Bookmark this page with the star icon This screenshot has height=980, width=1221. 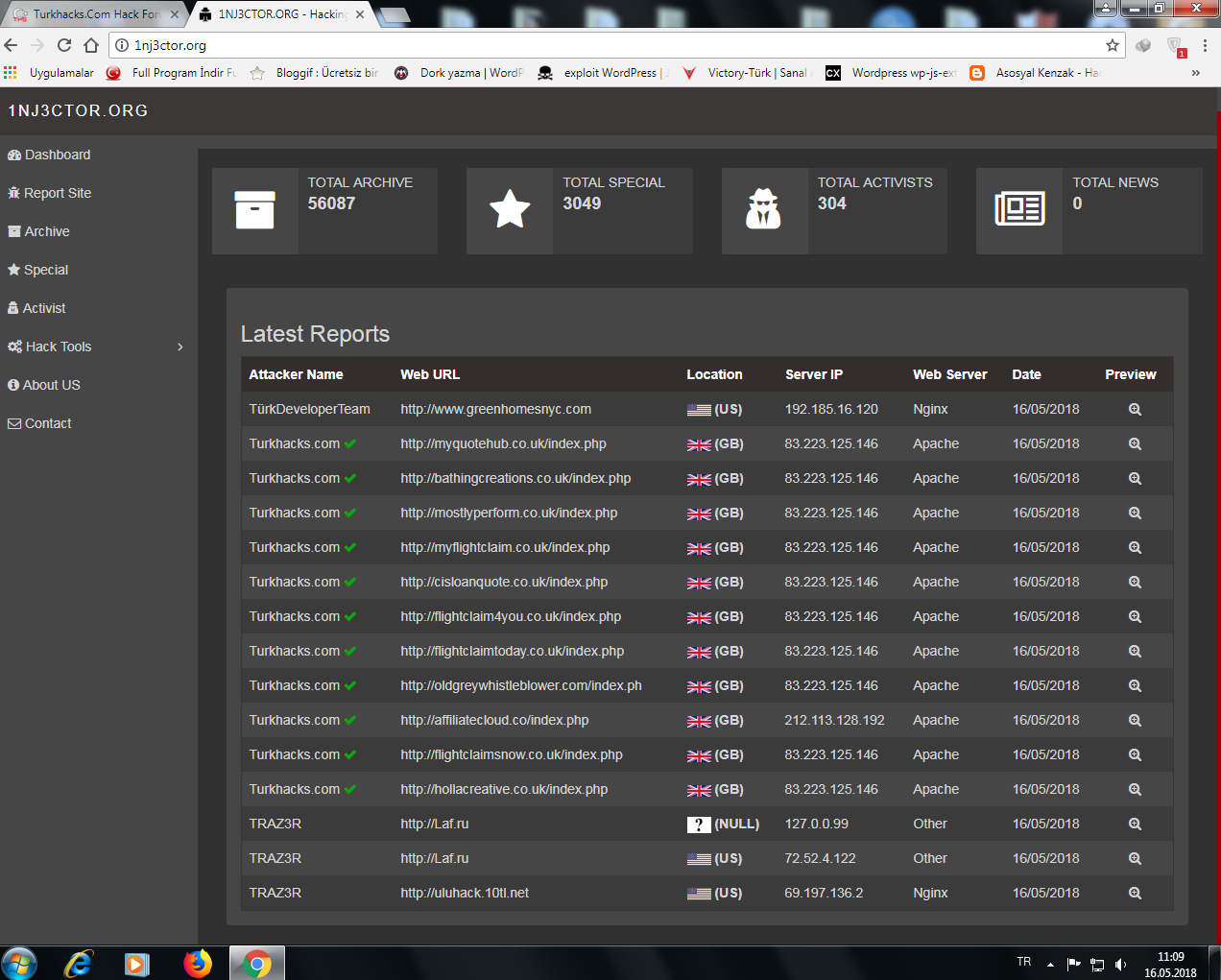1113,45
